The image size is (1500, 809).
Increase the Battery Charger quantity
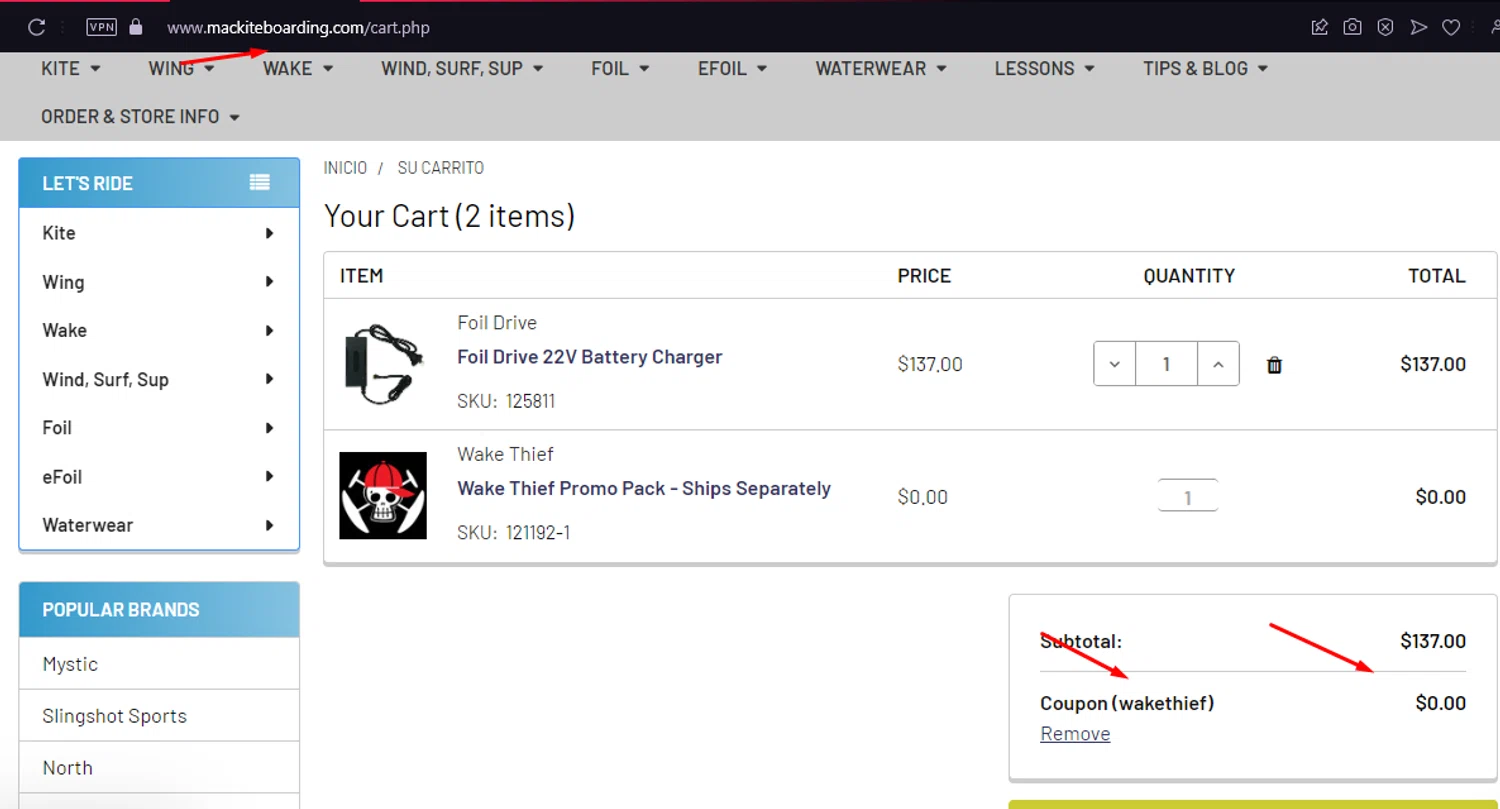(1218, 364)
